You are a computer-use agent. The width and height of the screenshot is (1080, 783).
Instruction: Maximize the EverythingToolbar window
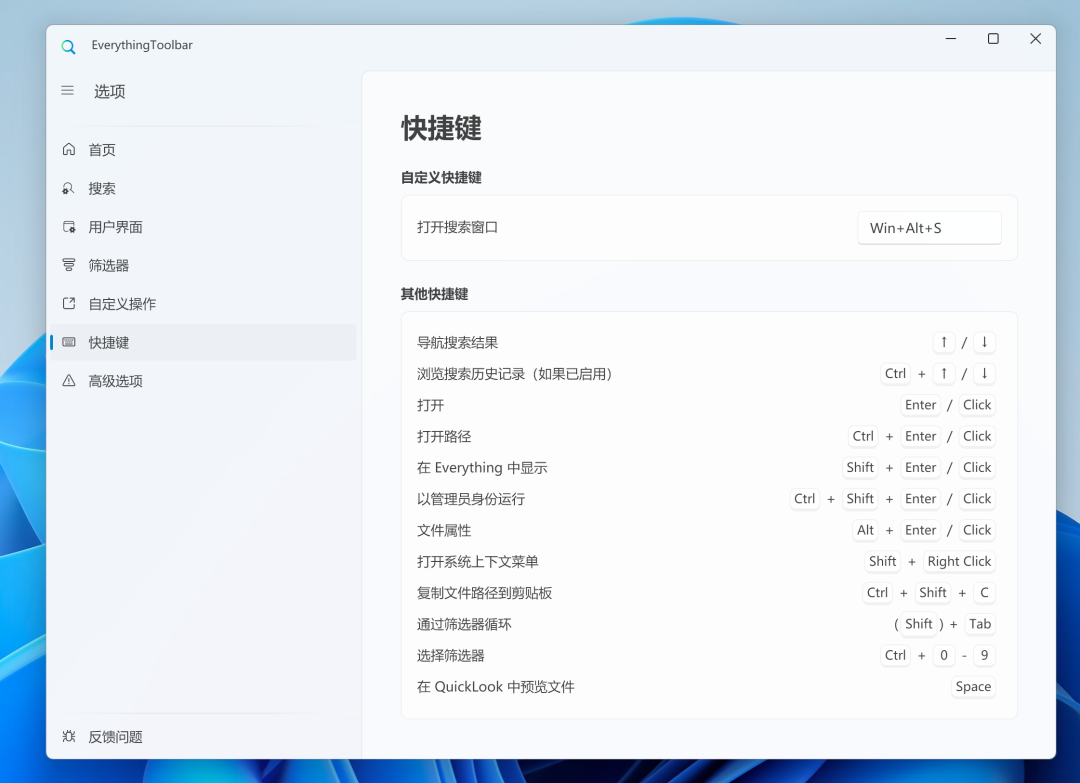(x=993, y=39)
